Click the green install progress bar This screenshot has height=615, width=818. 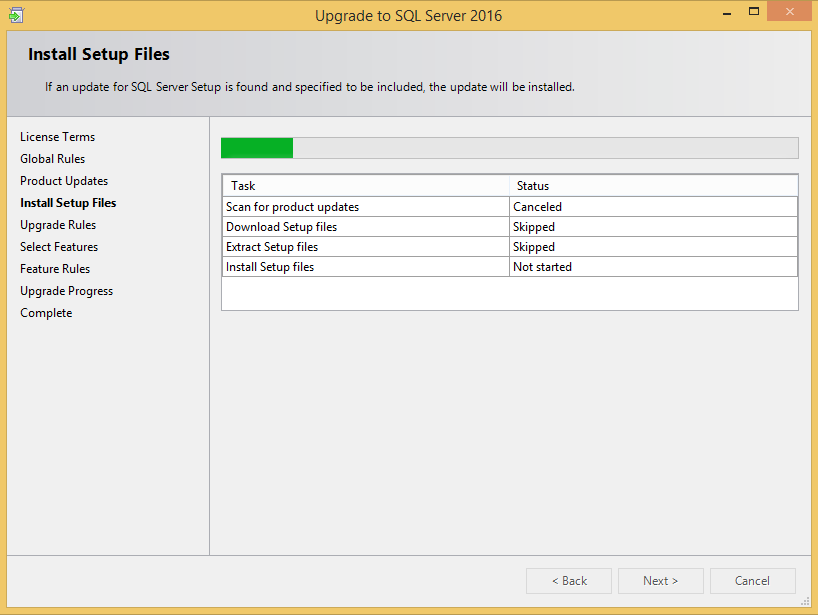(509, 148)
